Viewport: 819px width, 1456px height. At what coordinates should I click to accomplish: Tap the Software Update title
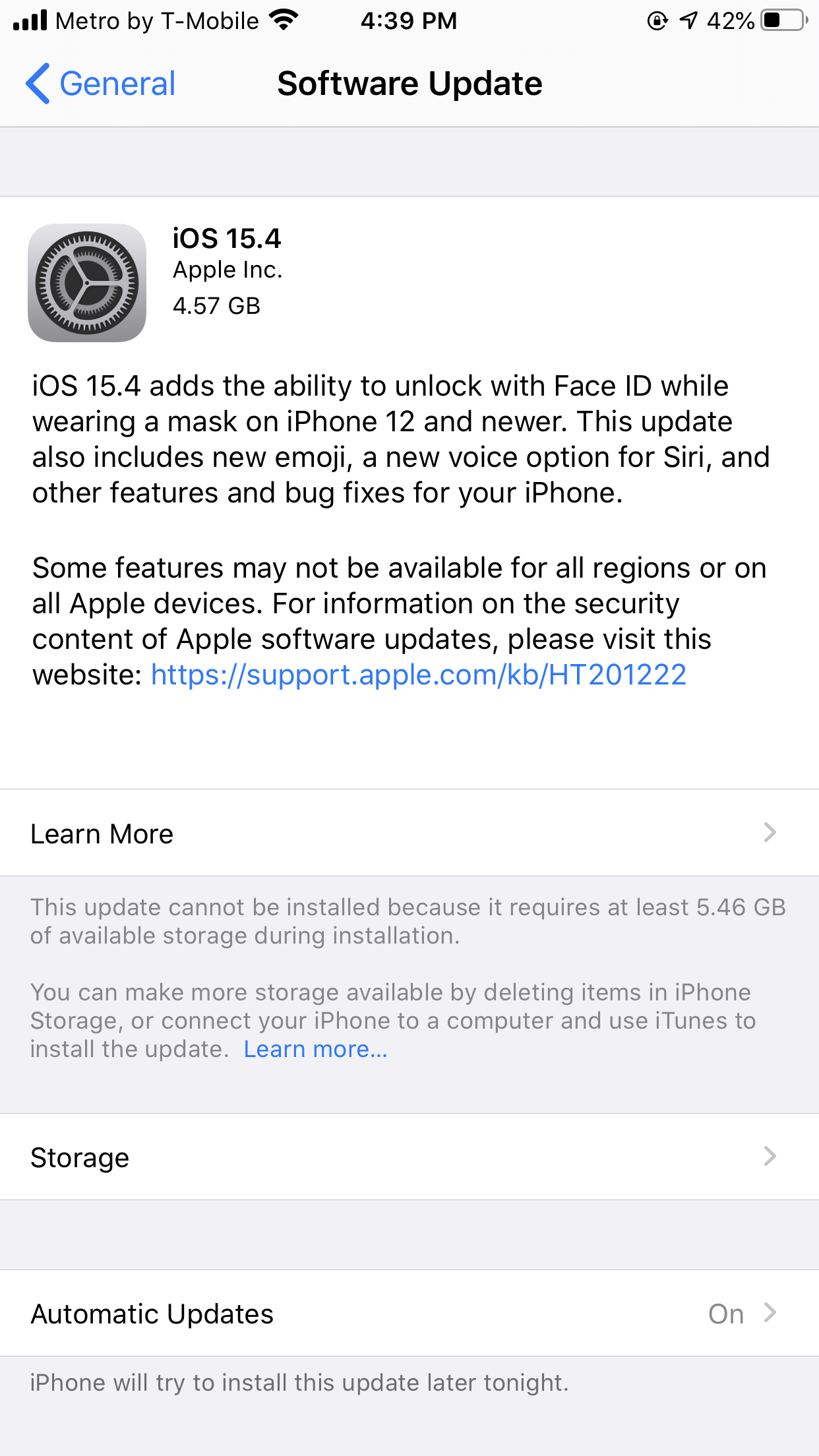point(409,84)
